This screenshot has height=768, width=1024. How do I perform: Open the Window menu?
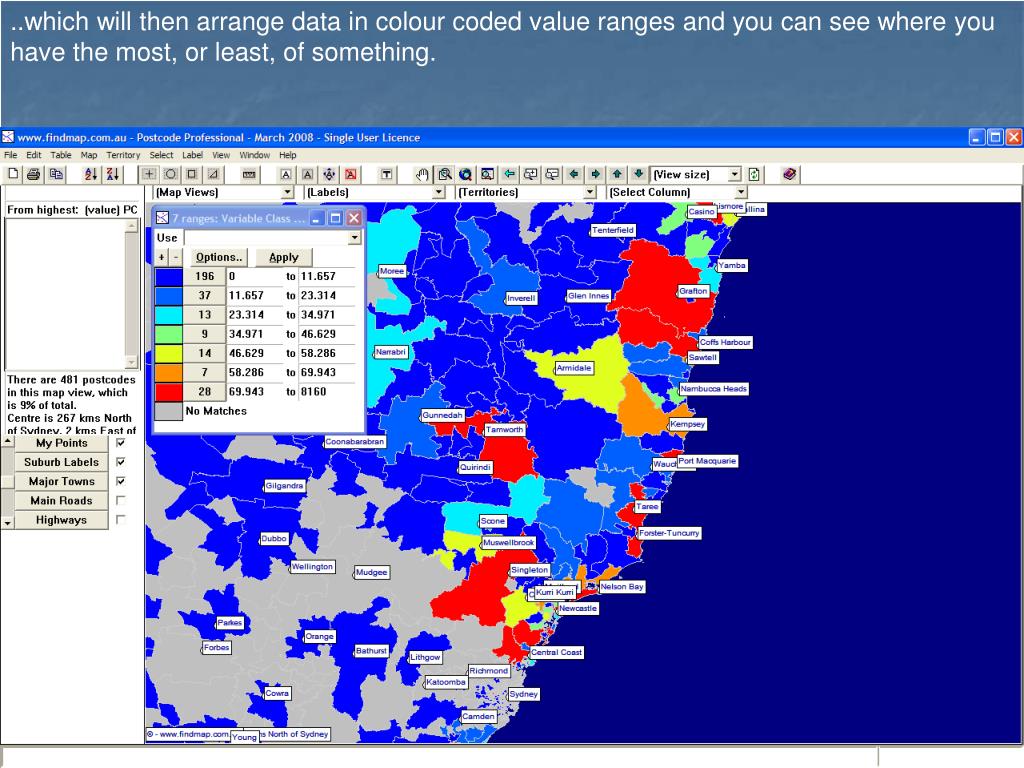coord(254,155)
